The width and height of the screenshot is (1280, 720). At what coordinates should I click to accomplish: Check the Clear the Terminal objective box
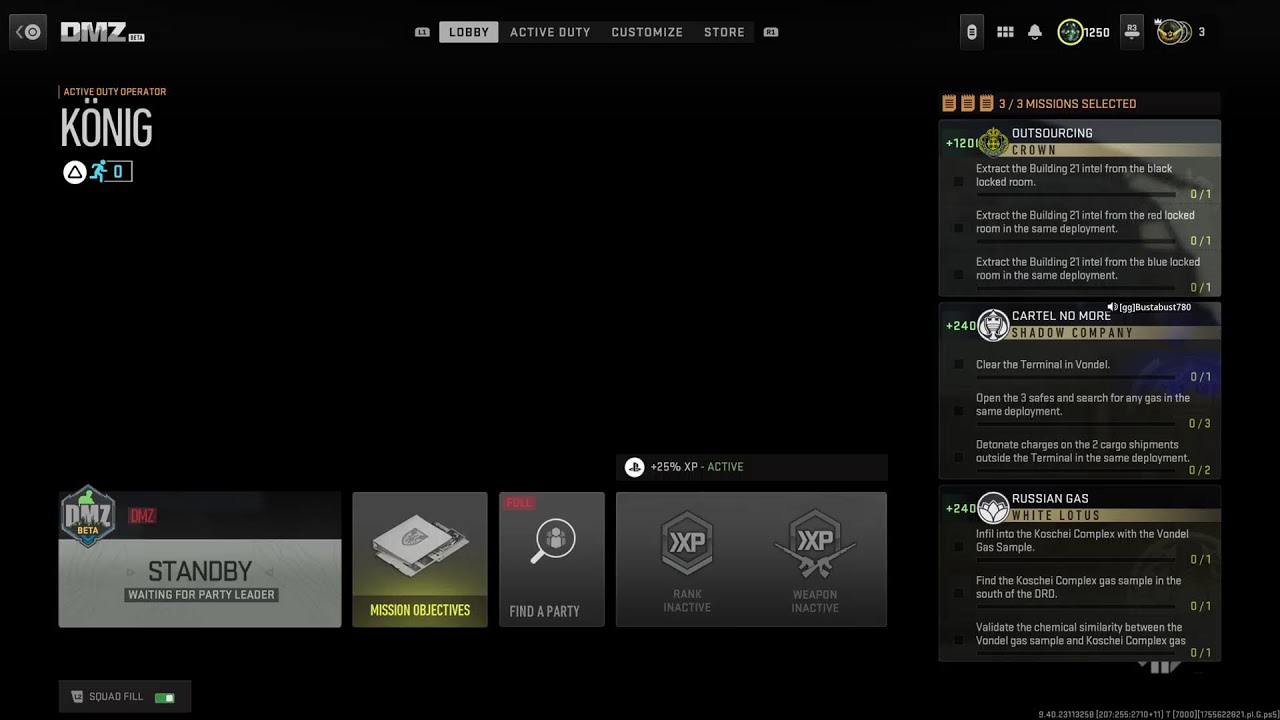point(958,365)
